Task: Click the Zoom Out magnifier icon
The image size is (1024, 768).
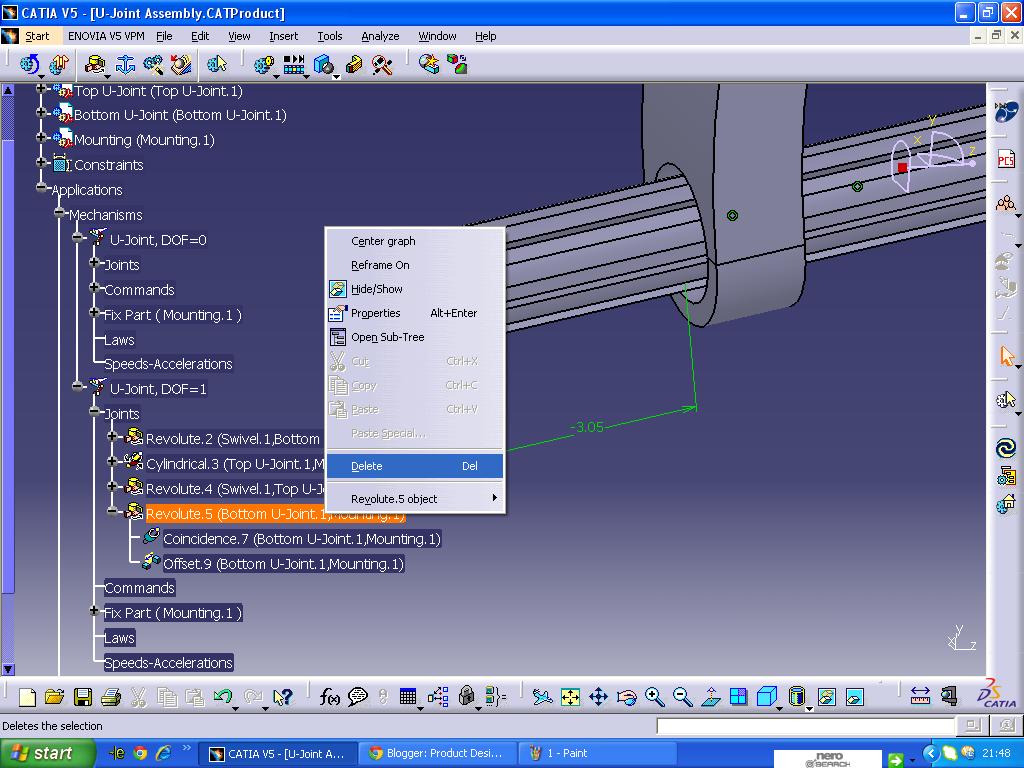Action: pyautogui.click(x=682, y=697)
